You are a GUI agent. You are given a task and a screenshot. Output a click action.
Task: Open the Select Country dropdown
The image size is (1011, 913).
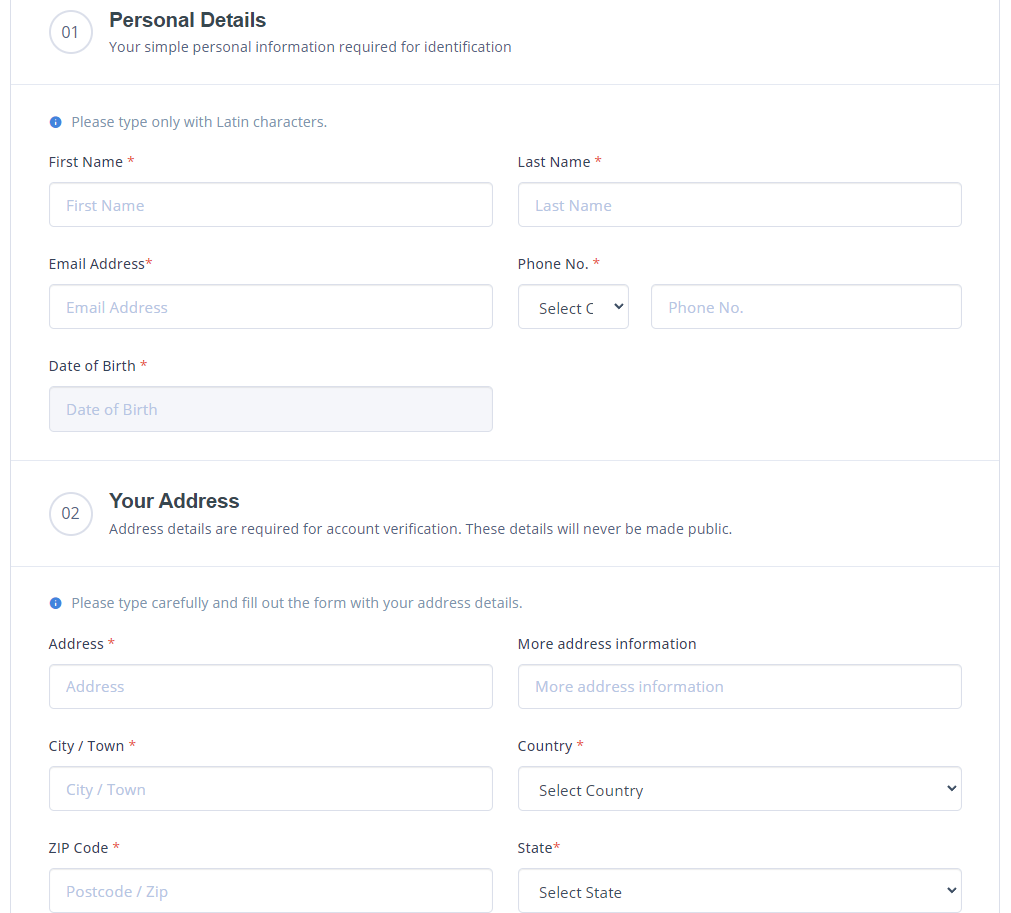[740, 789]
